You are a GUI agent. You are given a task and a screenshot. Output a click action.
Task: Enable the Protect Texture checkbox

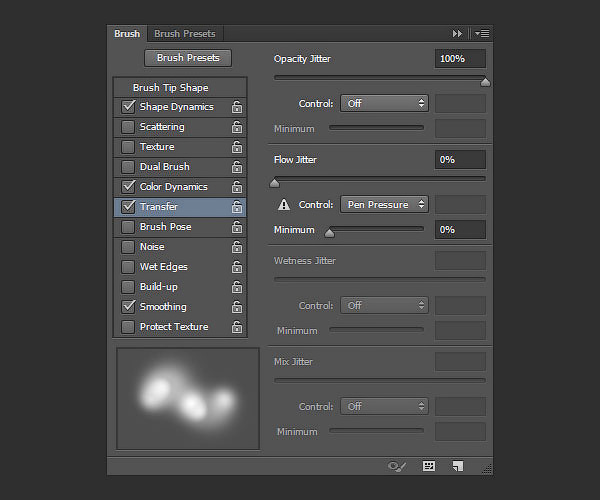(x=128, y=327)
